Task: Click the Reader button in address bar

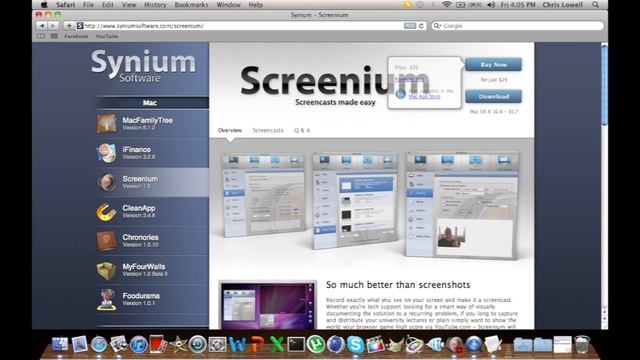Action: (410, 26)
